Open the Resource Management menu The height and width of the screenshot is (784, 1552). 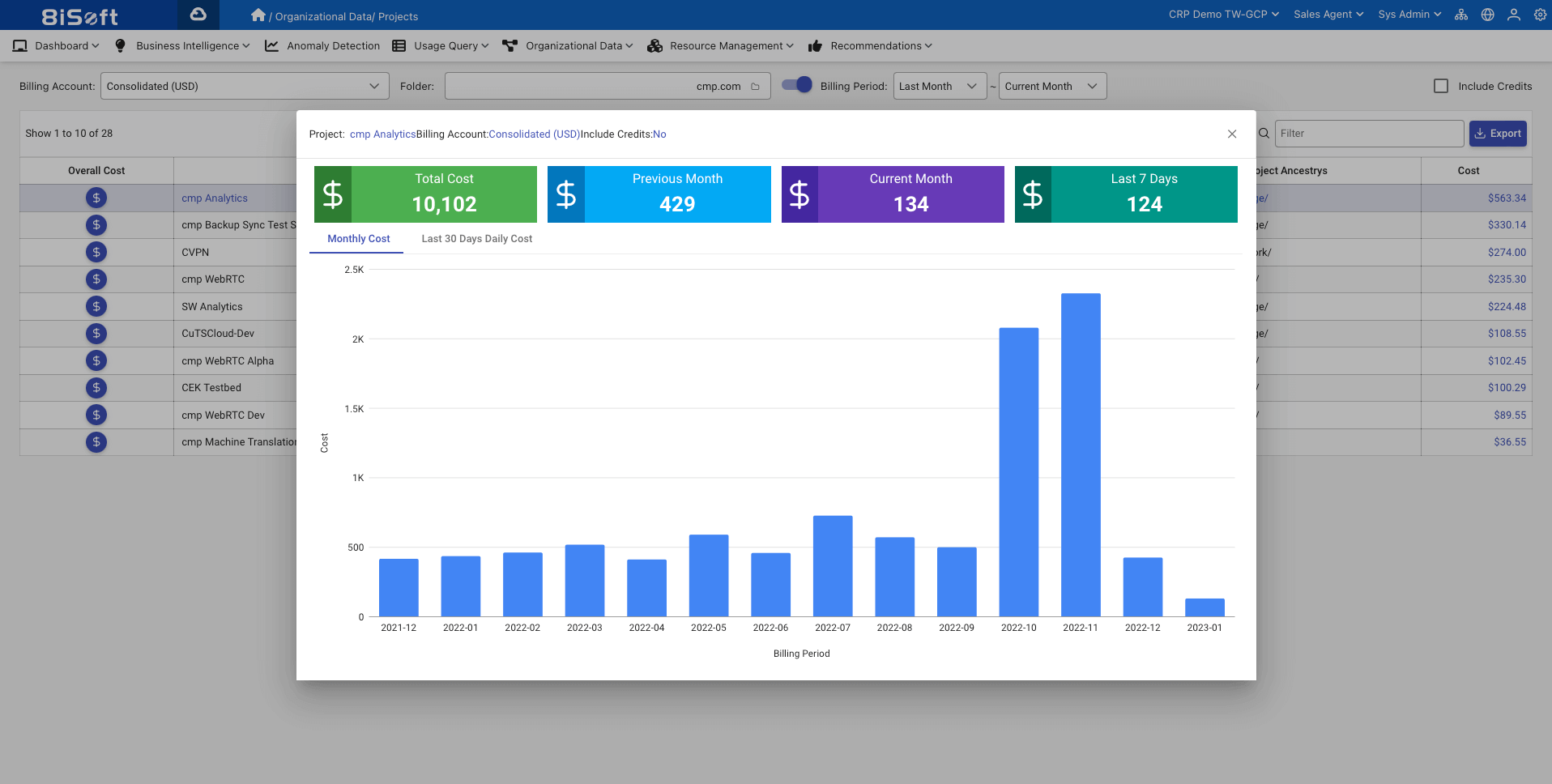tap(721, 46)
